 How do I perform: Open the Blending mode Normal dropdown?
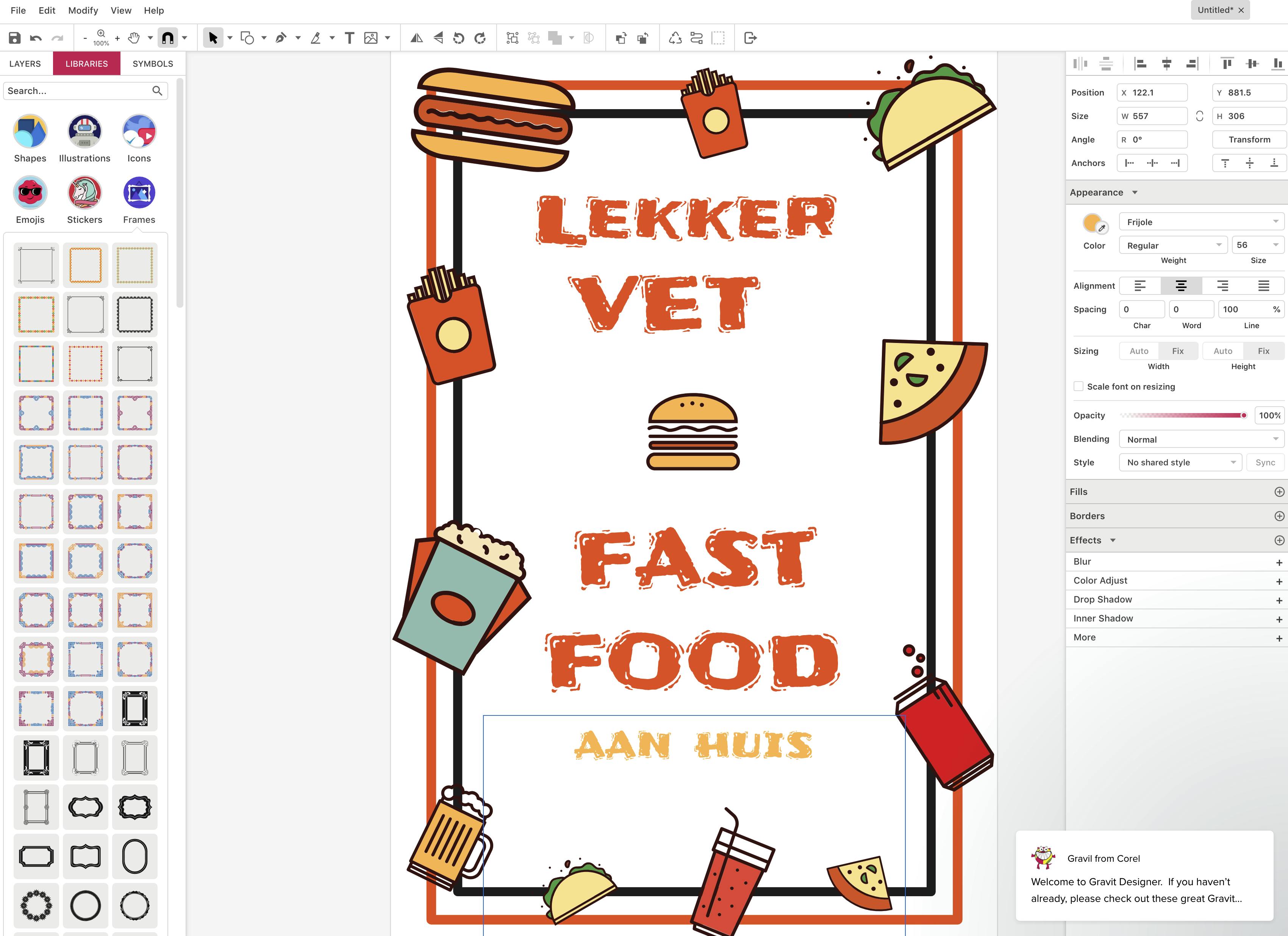pos(1201,440)
